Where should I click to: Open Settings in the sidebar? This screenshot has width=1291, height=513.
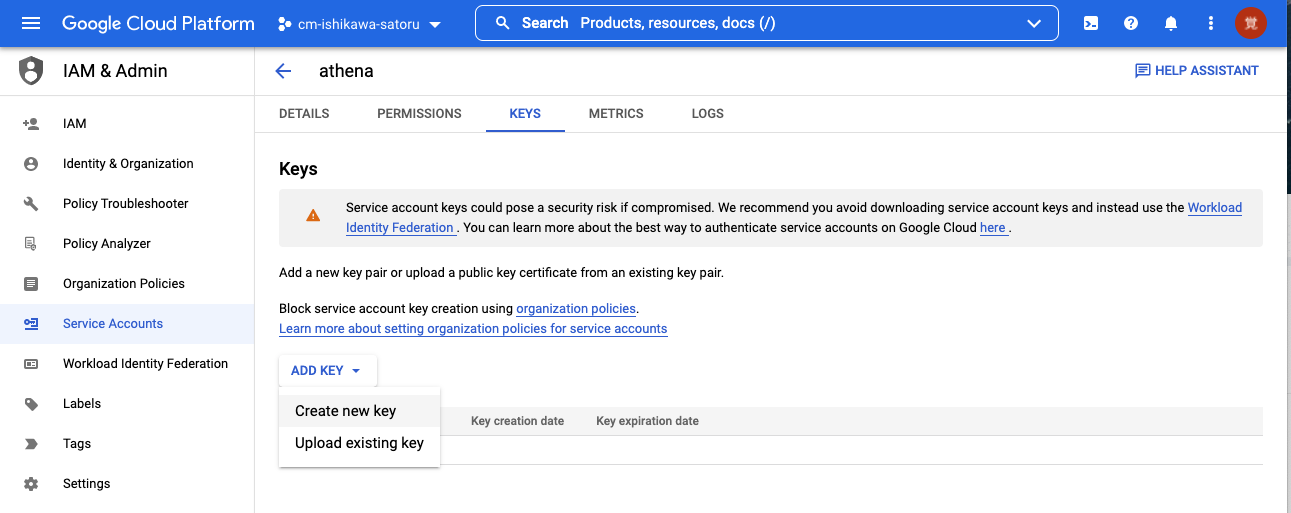[87, 484]
